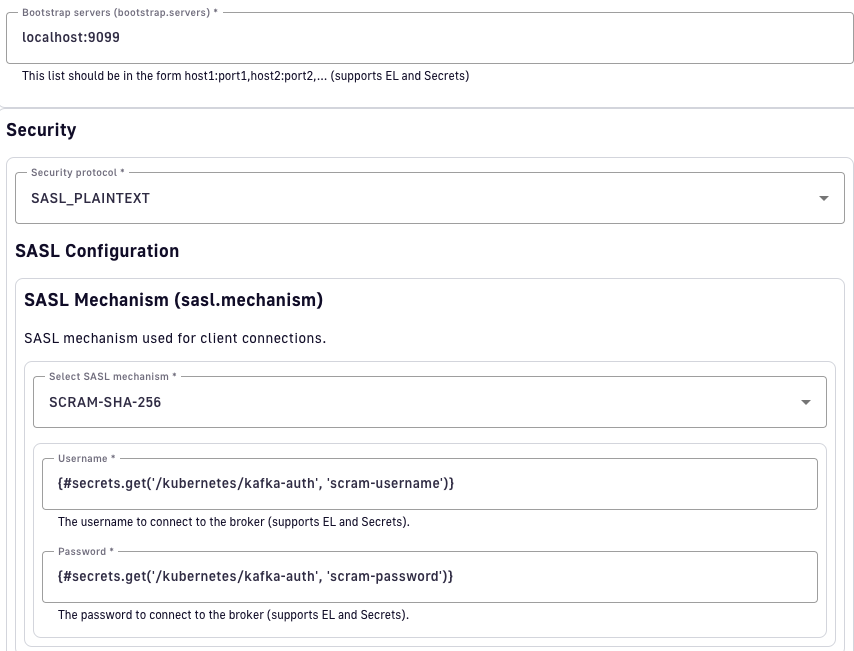
Task: Select the SASL_PLAINTEXT value text
Action: [x=90, y=198]
